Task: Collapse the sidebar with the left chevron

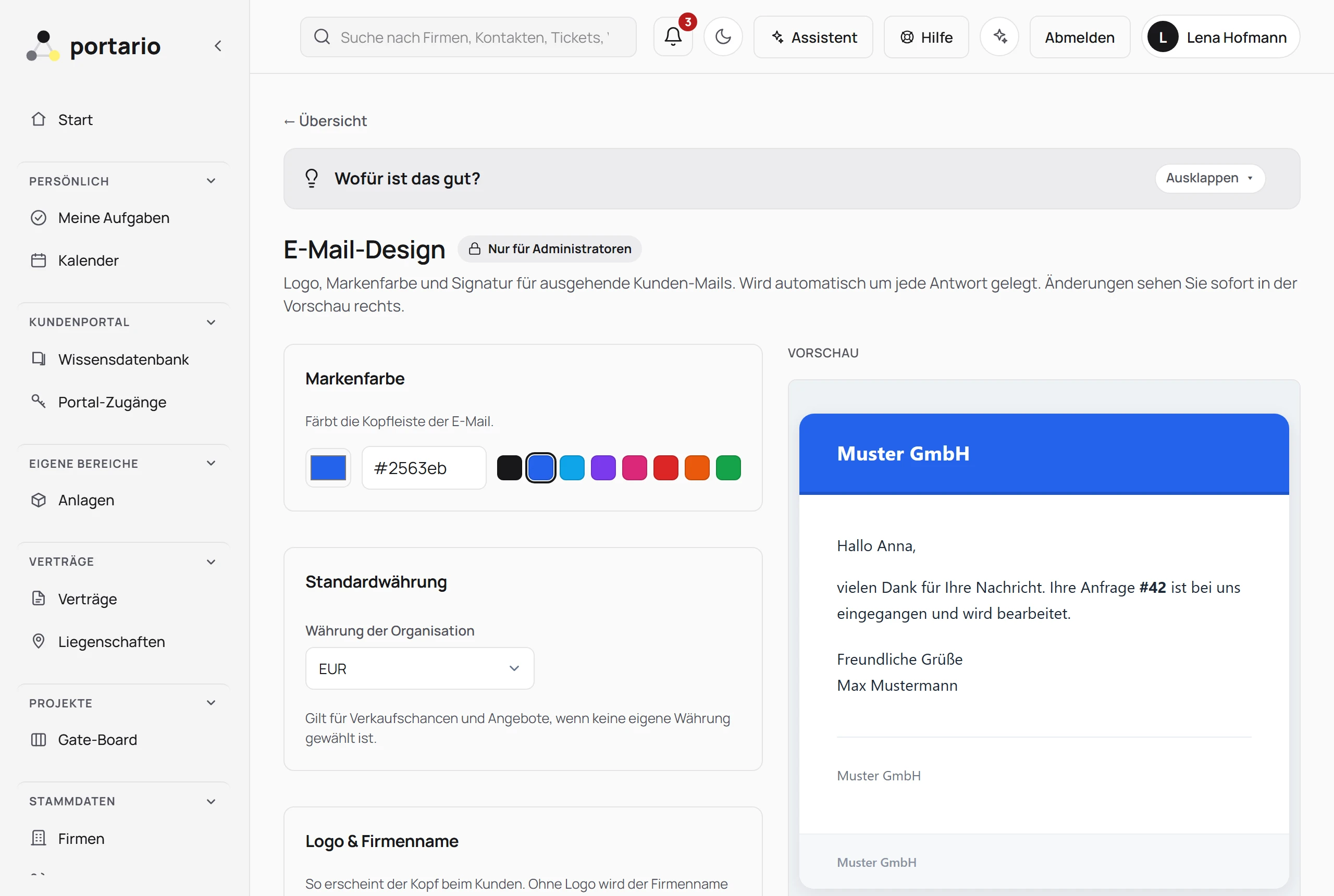Action: tap(218, 46)
